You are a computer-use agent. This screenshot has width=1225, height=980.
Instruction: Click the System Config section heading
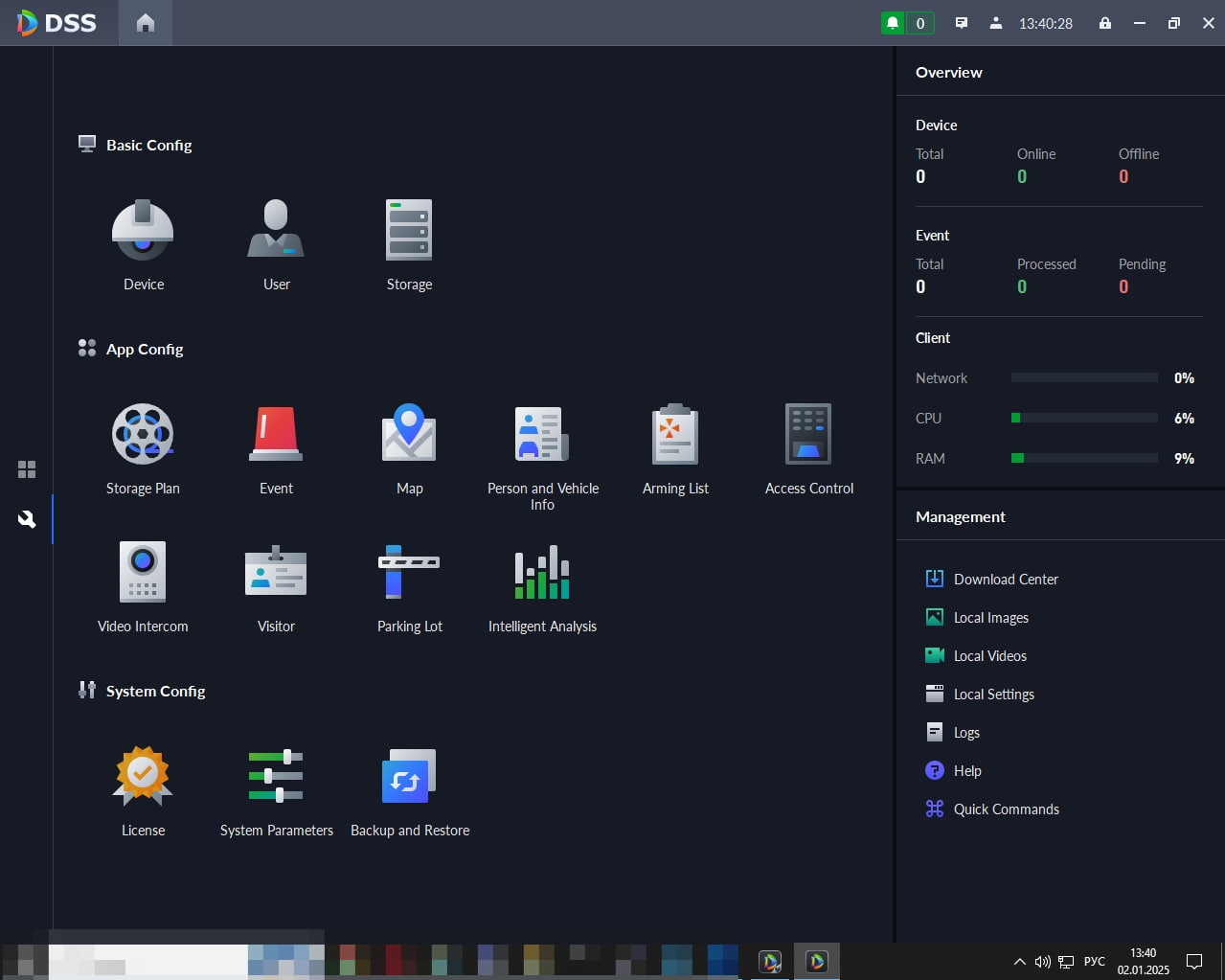click(155, 691)
